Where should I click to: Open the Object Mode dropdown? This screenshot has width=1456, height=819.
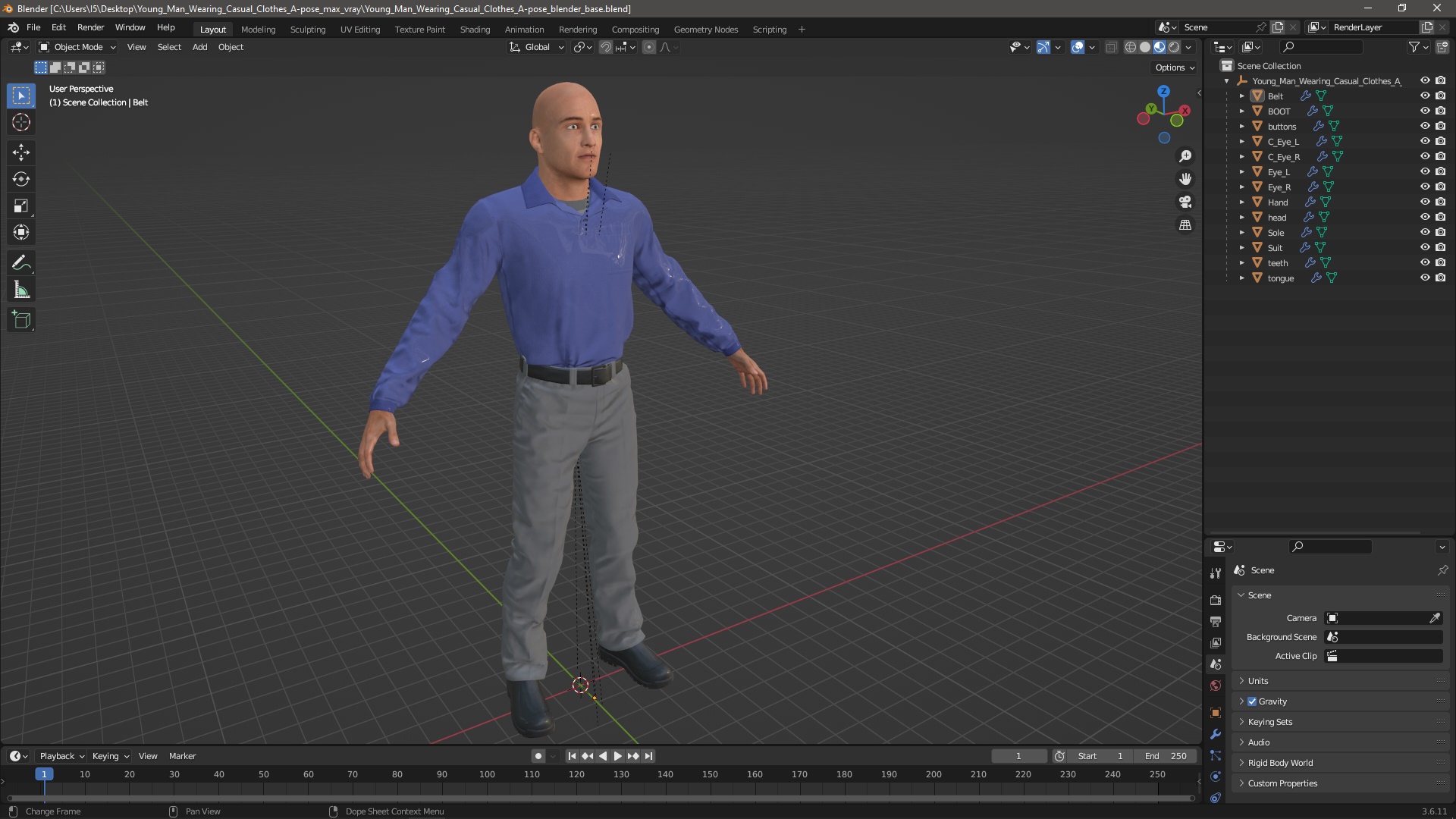77,47
